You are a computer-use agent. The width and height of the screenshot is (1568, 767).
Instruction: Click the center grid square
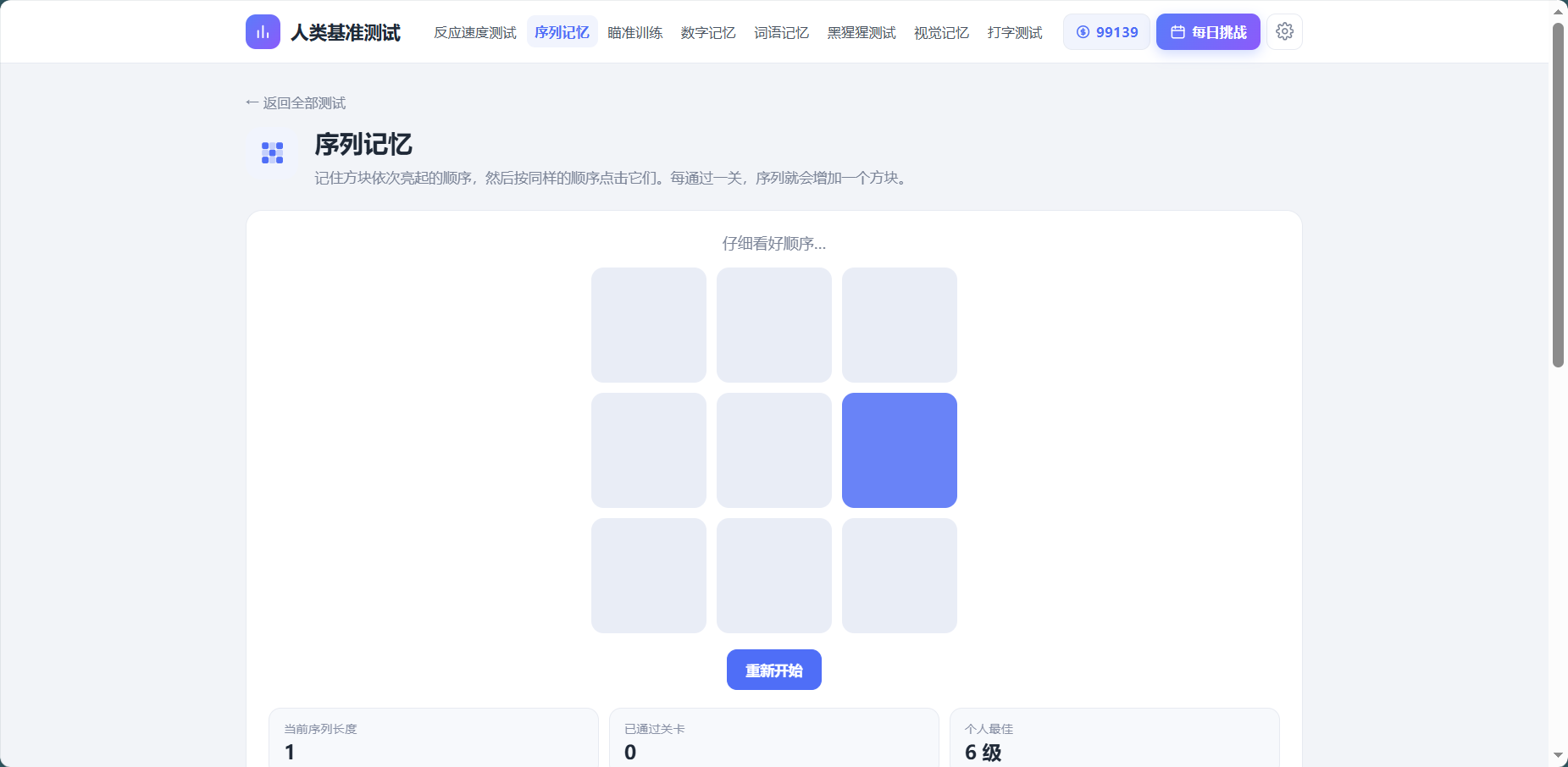tap(774, 450)
